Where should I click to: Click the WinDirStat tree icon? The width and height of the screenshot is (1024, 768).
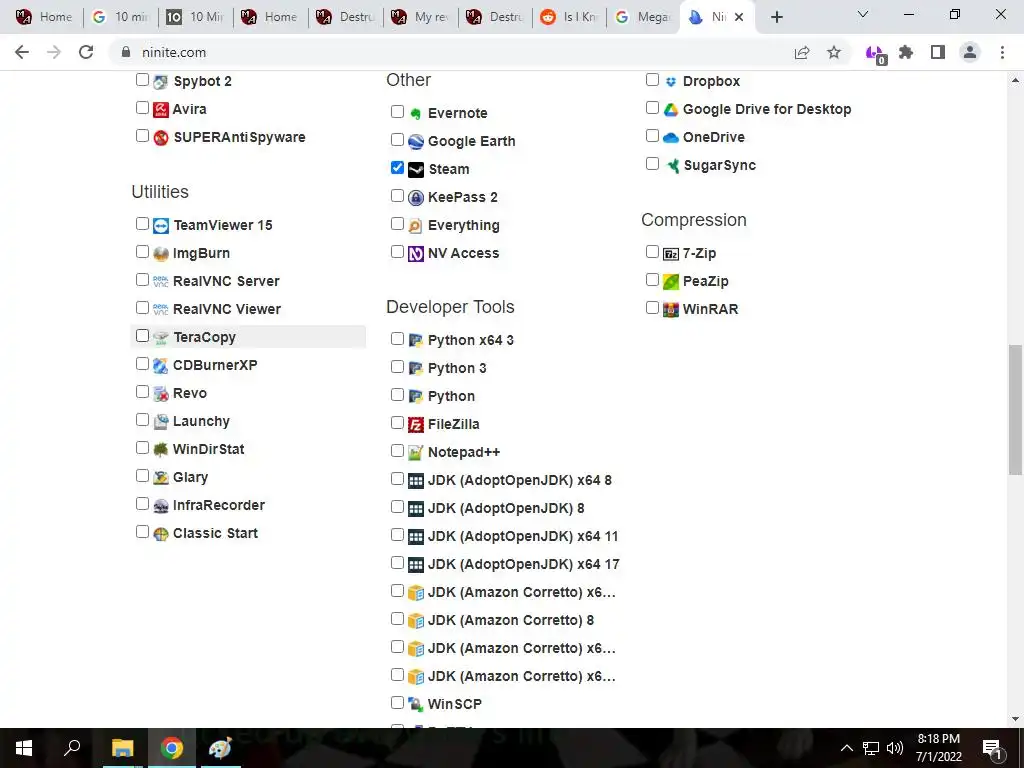tap(161, 449)
